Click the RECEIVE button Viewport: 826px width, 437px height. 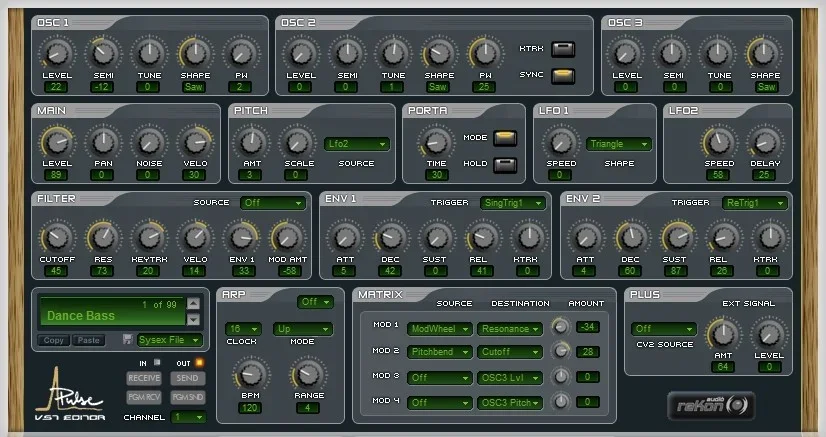(144, 378)
